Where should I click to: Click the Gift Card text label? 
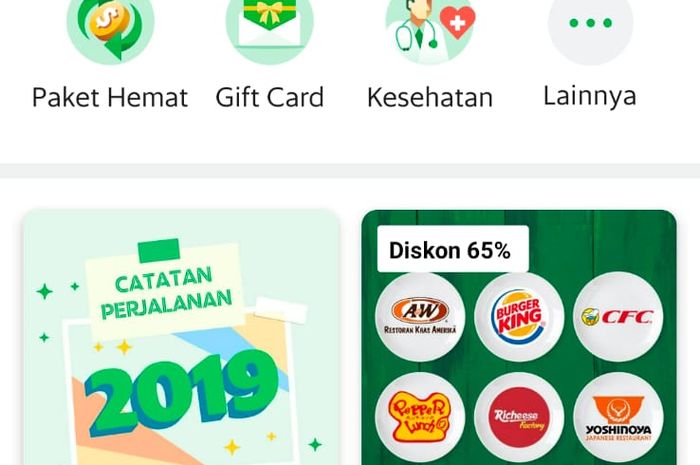pyautogui.click(x=270, y=97)
